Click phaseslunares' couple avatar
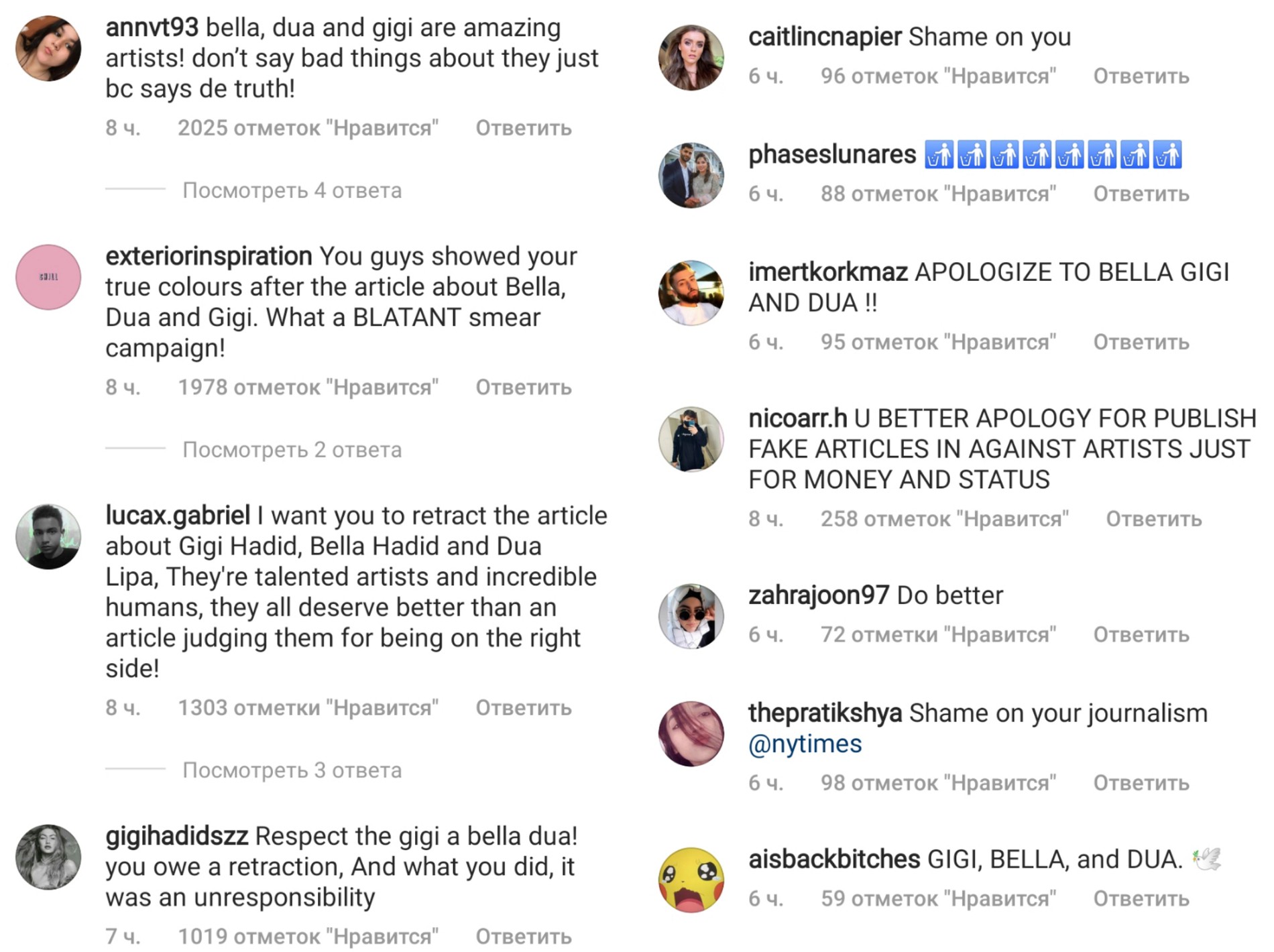 [x=691, y=175]
